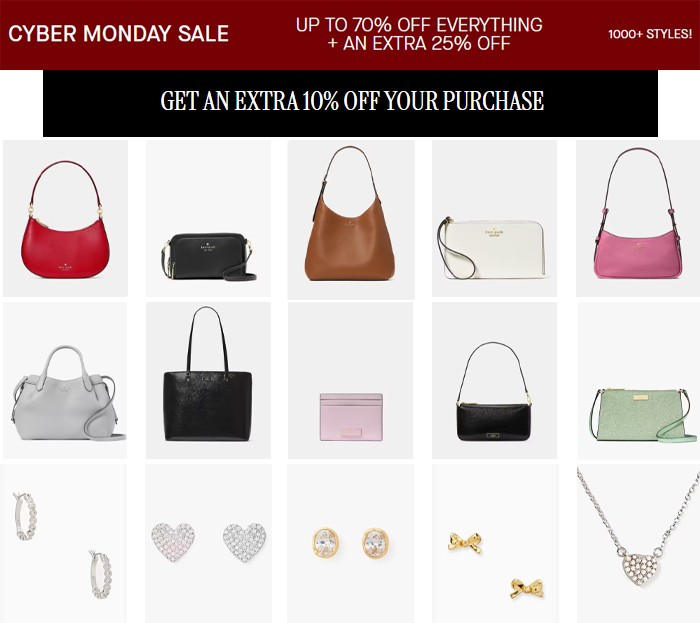View the black patent shoulder bag
The height and width of the screenshot is (623, 700).
(494, 380)
